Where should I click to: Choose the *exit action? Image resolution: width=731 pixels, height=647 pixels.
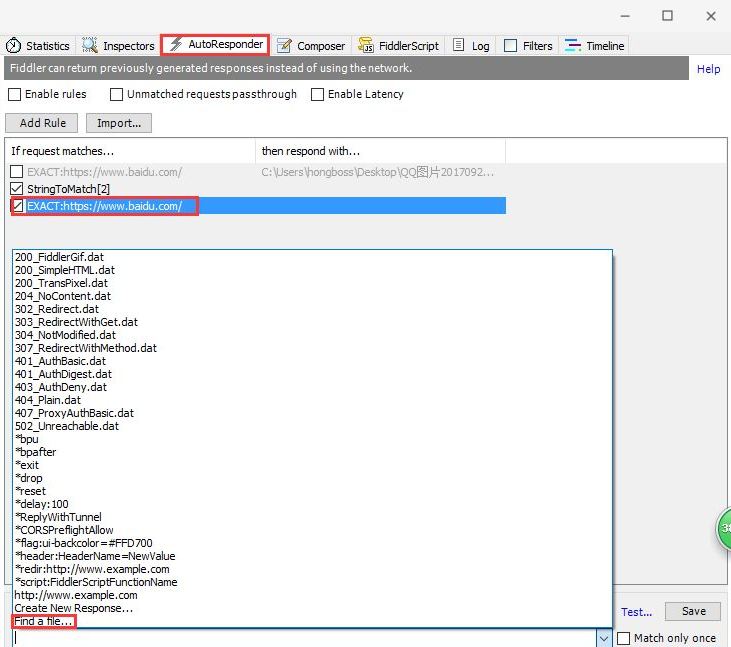311,465
